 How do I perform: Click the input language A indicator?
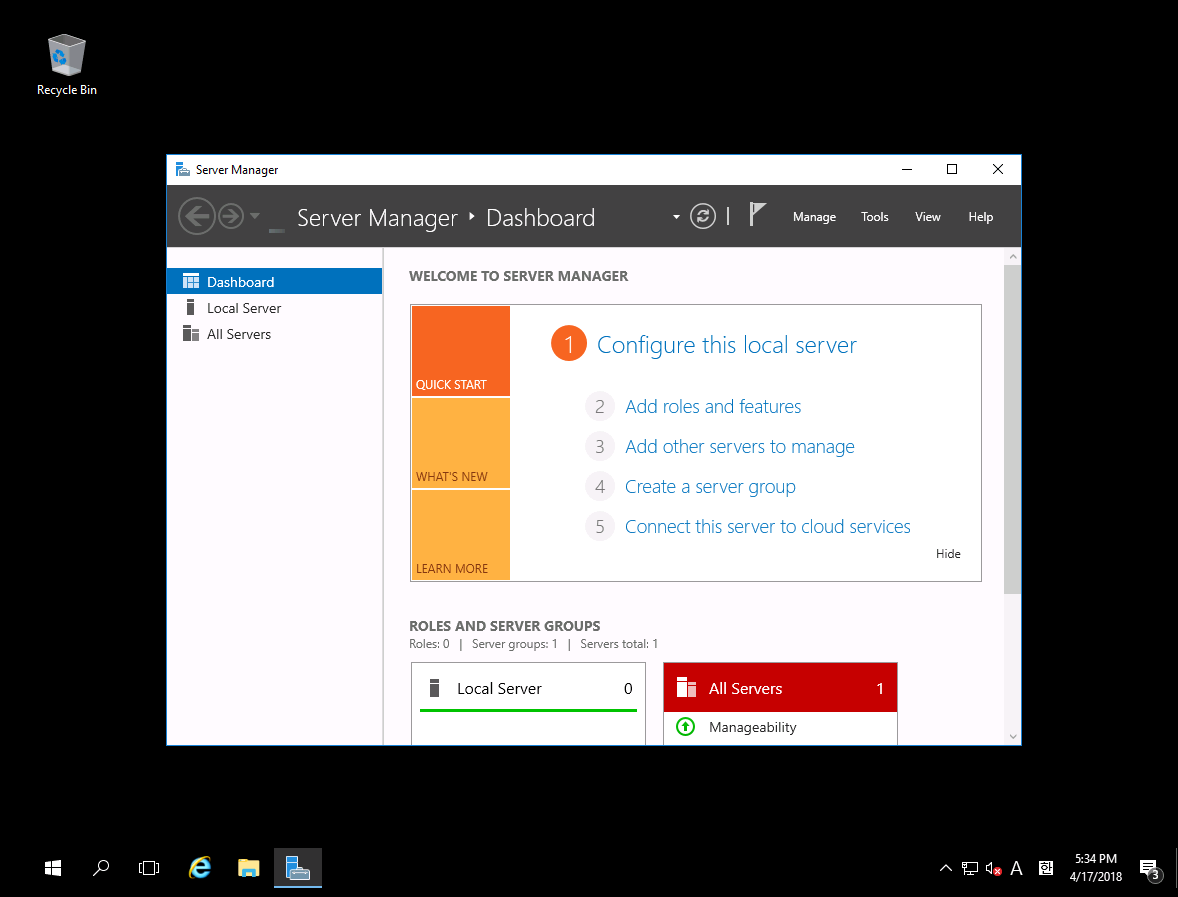point(1016,868)
